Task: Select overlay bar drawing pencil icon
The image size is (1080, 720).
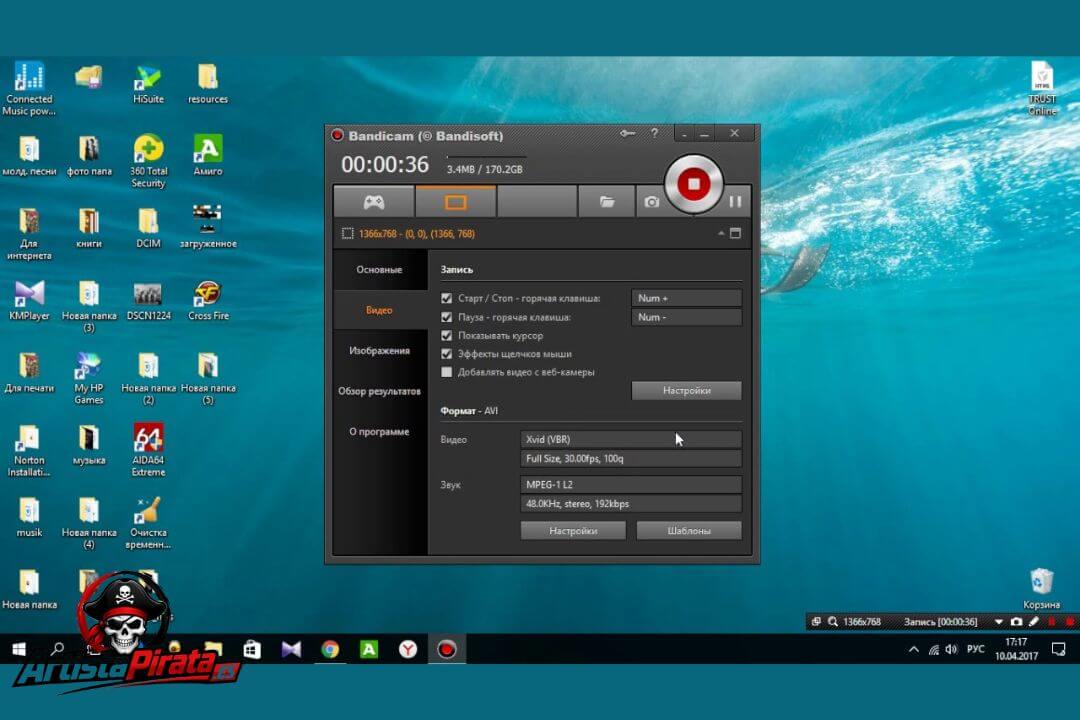Action: point(1033,621)
